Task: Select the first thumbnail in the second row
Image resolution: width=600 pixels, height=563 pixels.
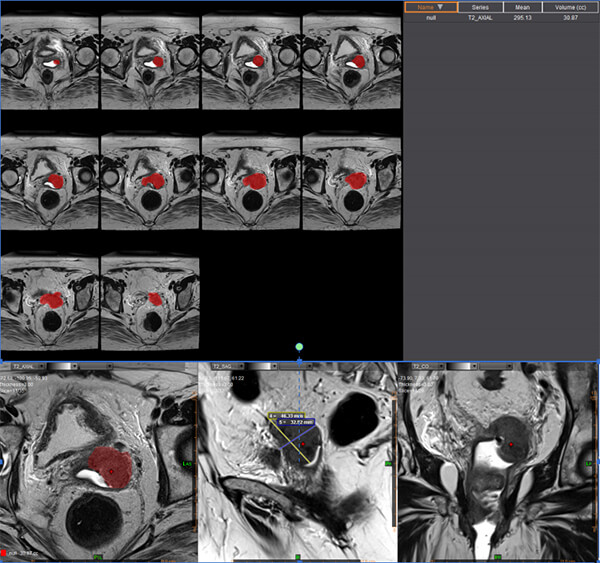Action: pos(50,182)
